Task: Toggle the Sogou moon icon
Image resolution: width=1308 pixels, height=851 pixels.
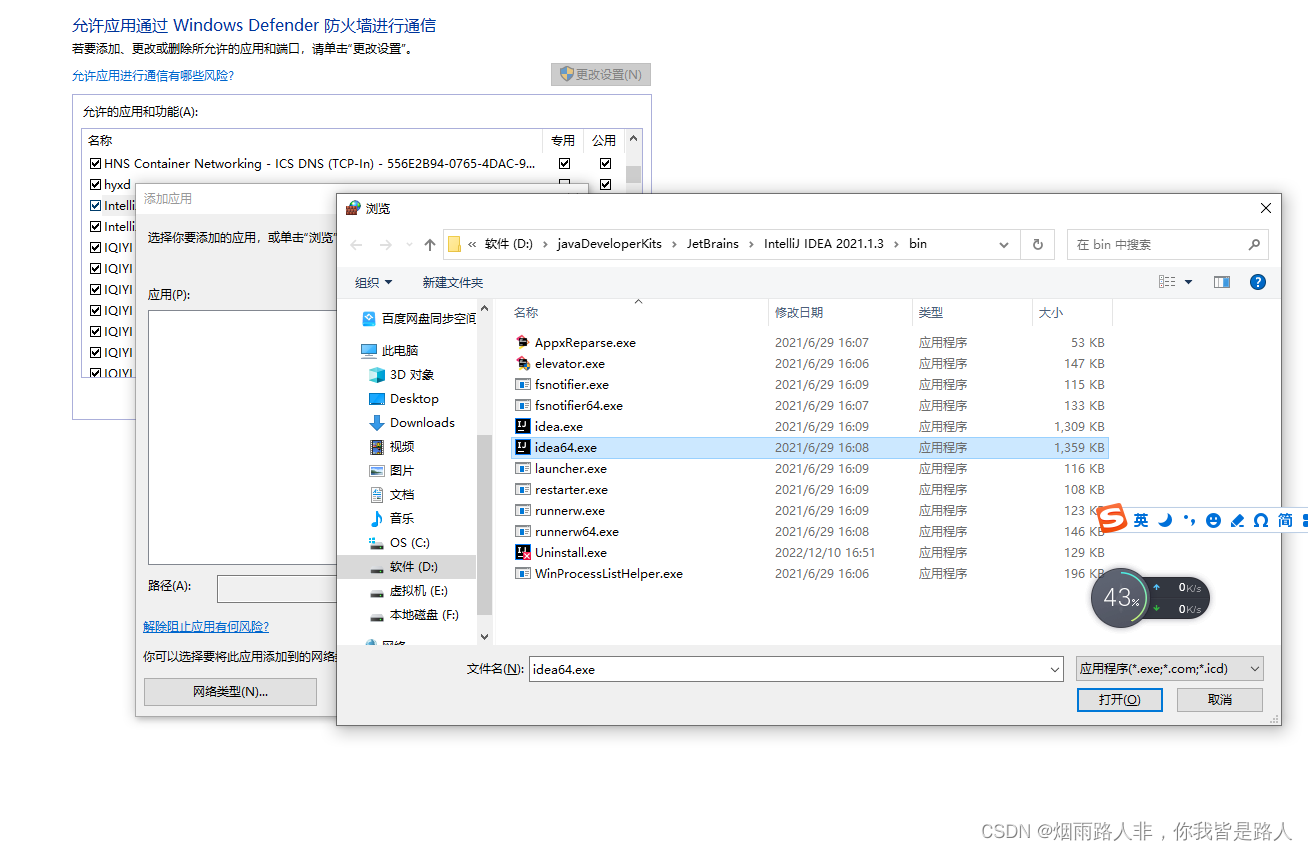Action: point(1165,520)
